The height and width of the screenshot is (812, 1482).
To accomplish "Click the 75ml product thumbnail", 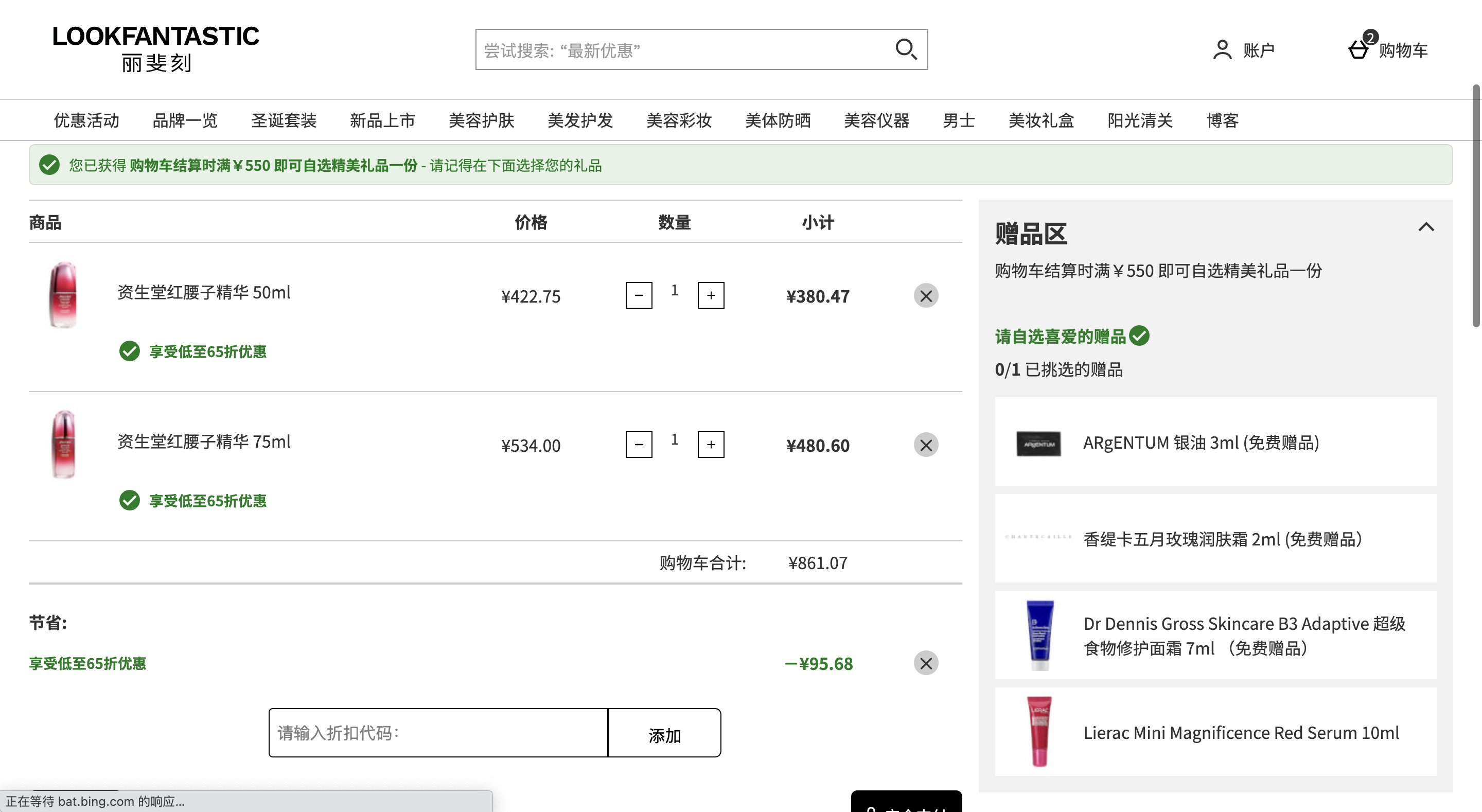I will point(63,444).
